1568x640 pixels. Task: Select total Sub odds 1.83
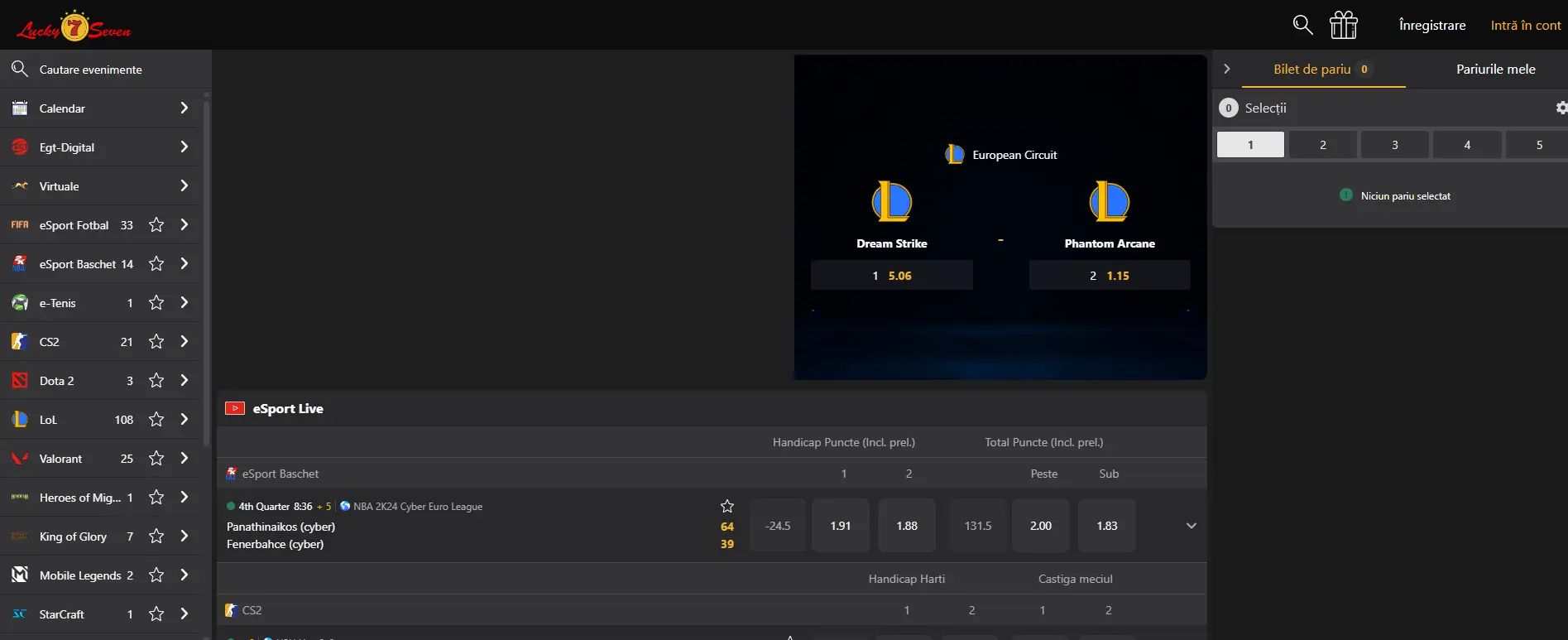coord(1107,526)
